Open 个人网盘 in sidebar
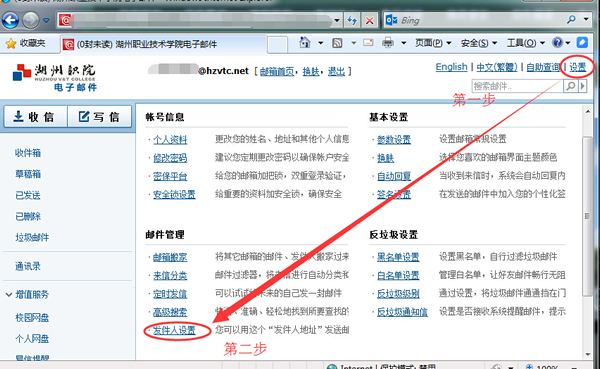600x369 pixels. (x=32, y=339)
